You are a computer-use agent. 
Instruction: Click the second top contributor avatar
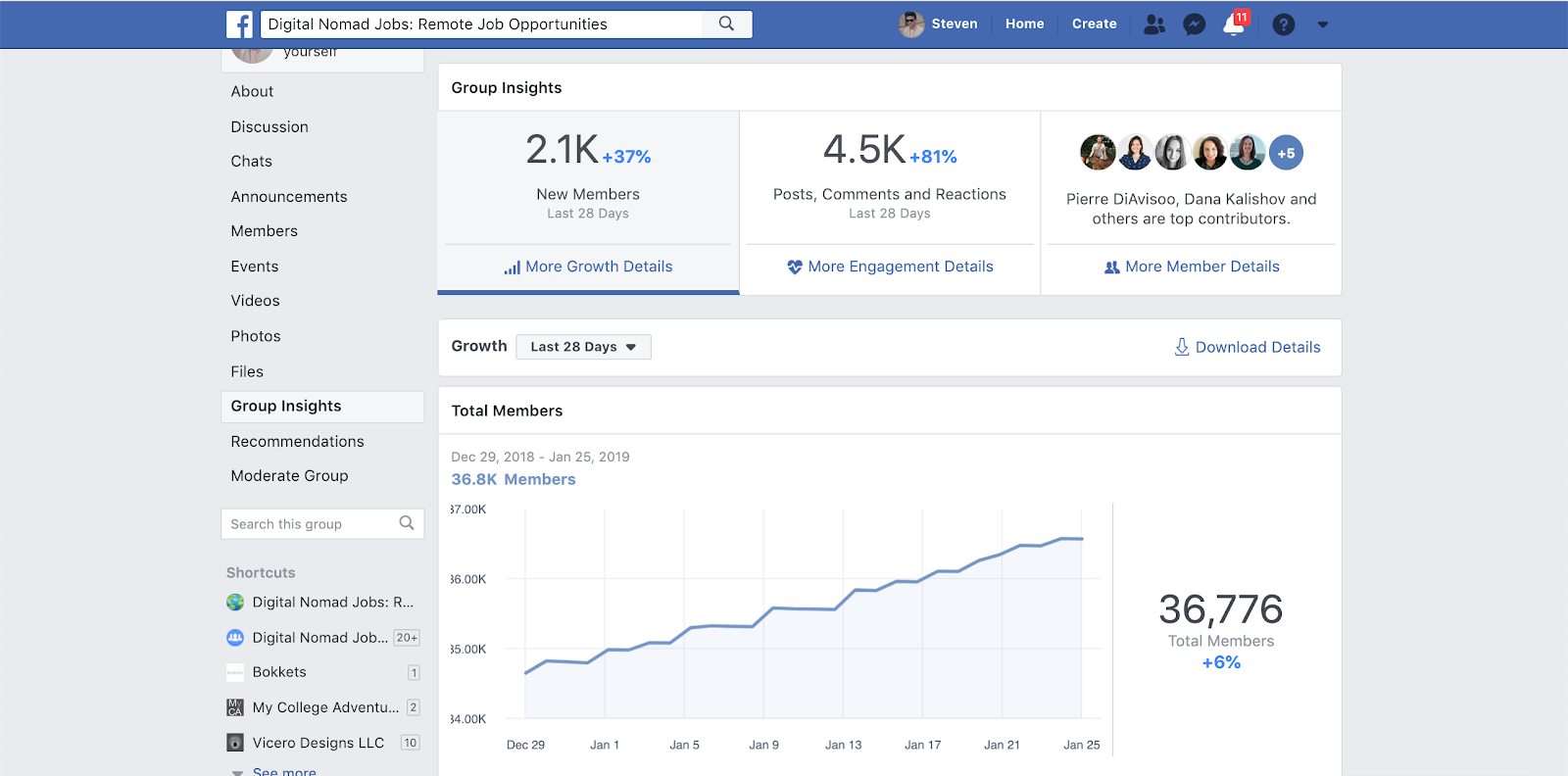[x=1135, y=153]
